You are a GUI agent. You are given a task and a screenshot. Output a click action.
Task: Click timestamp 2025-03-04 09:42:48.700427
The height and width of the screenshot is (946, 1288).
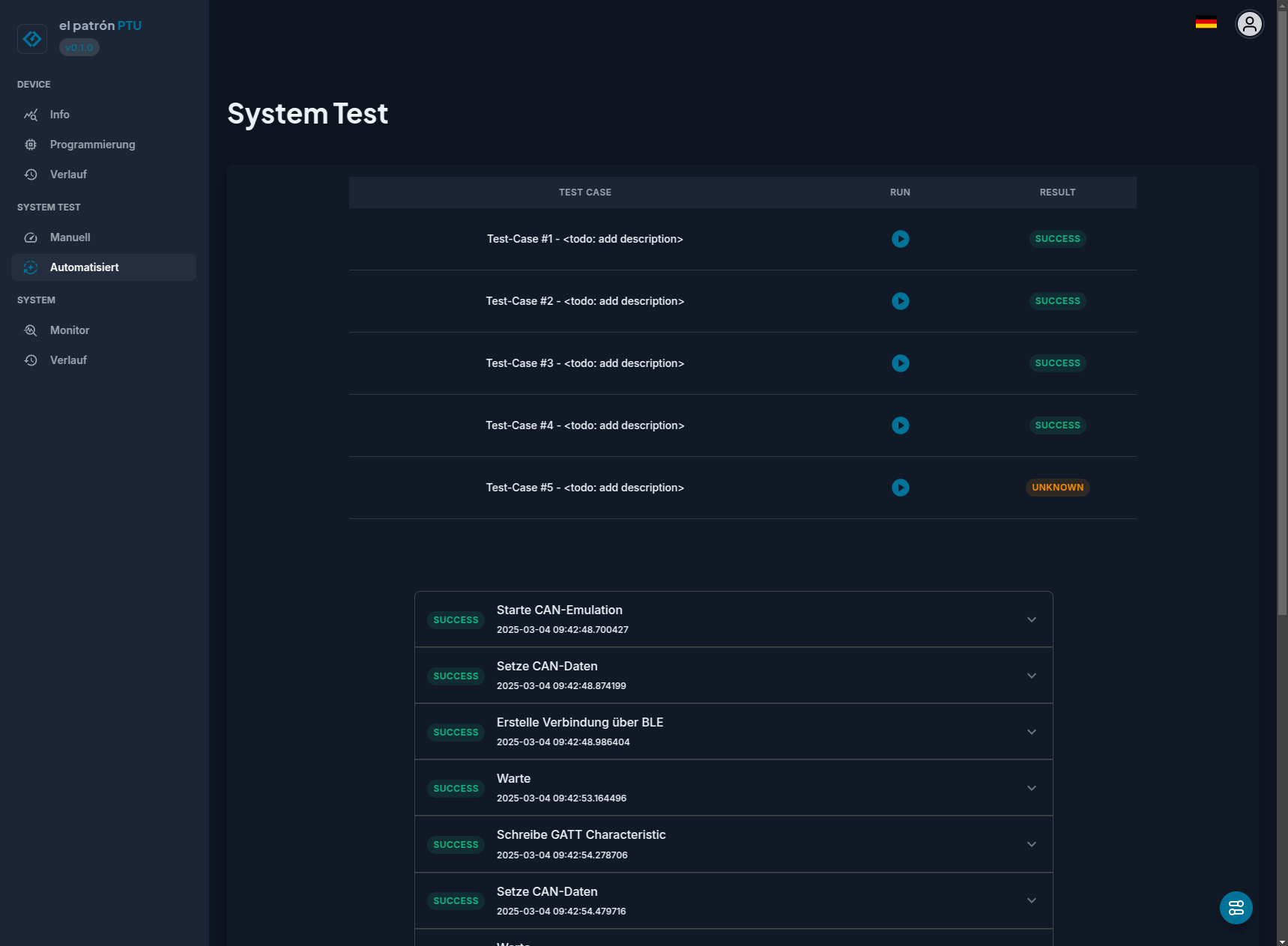click(x=563, y=630)
